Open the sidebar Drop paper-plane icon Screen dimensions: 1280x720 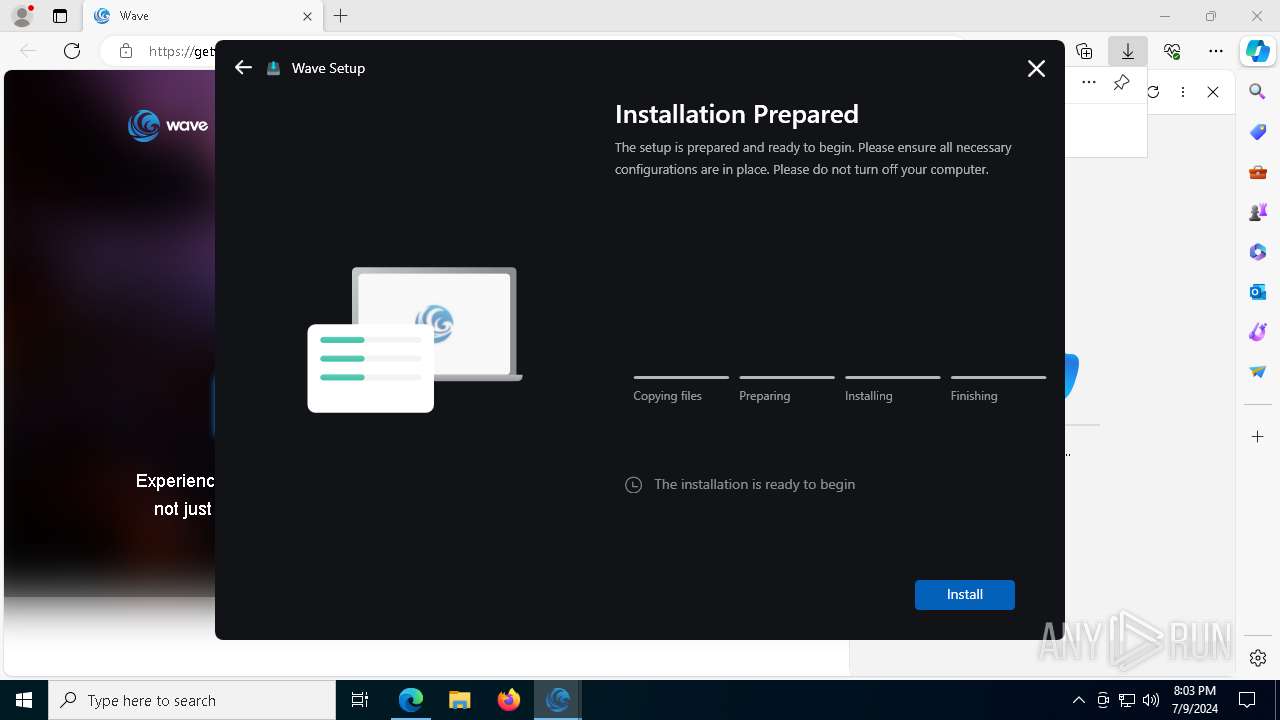tap(1258, 372)
